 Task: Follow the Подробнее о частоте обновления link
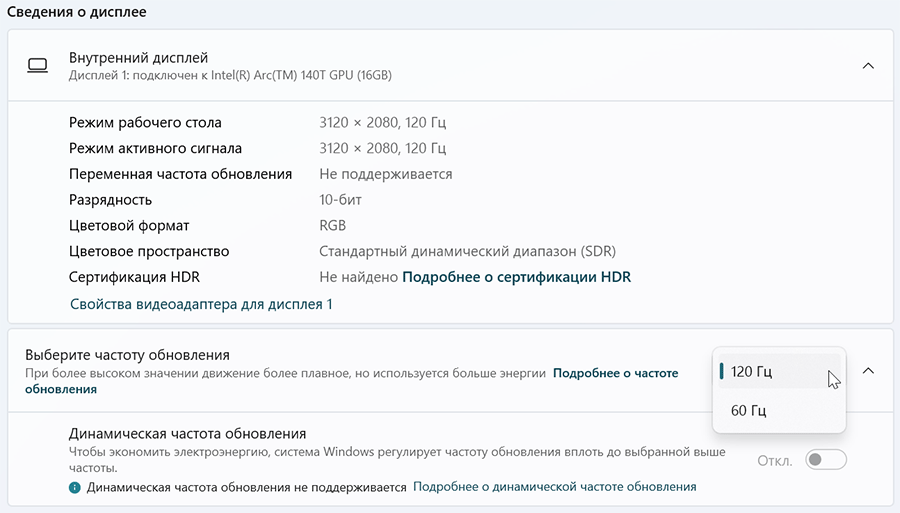coord(615,373)
